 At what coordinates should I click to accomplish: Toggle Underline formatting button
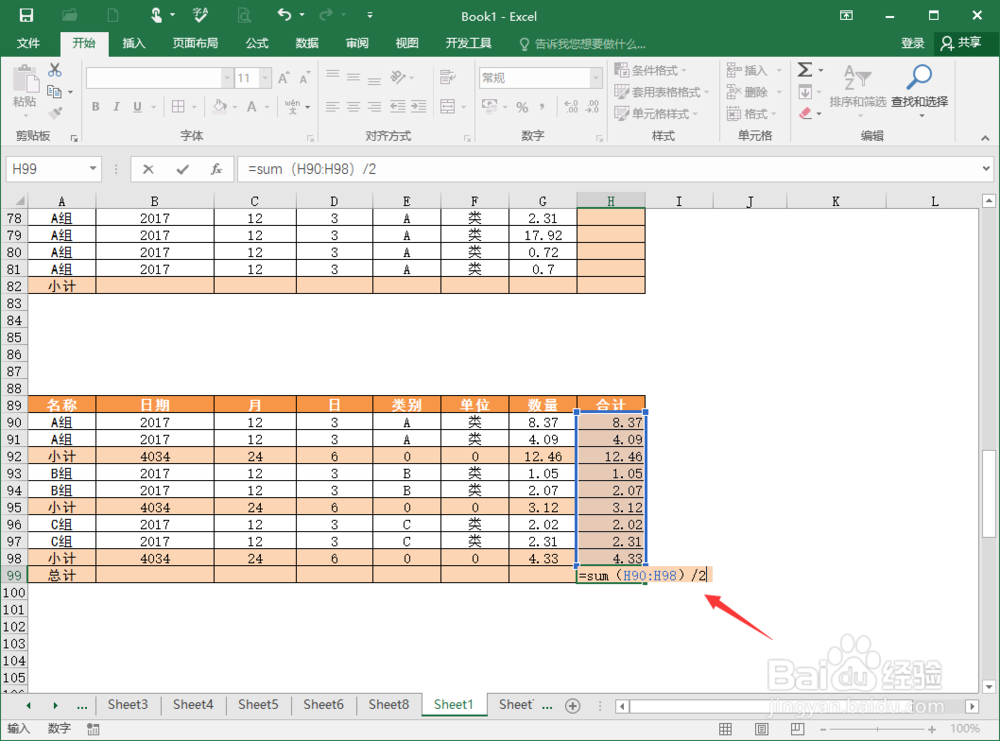[x=137, y=106]
